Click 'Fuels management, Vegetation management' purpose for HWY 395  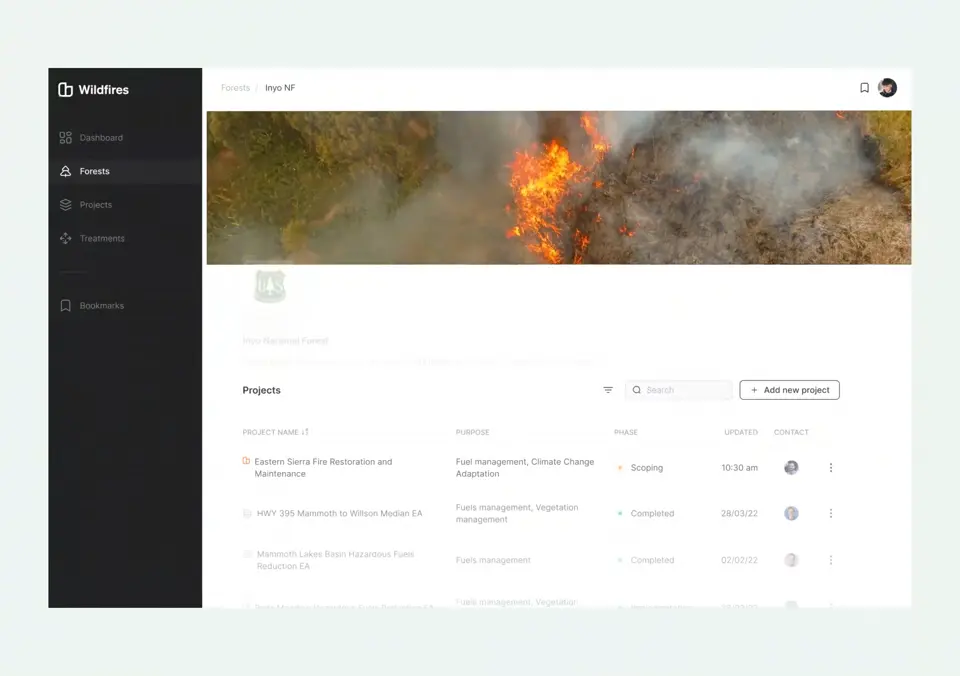click(517, 513)
